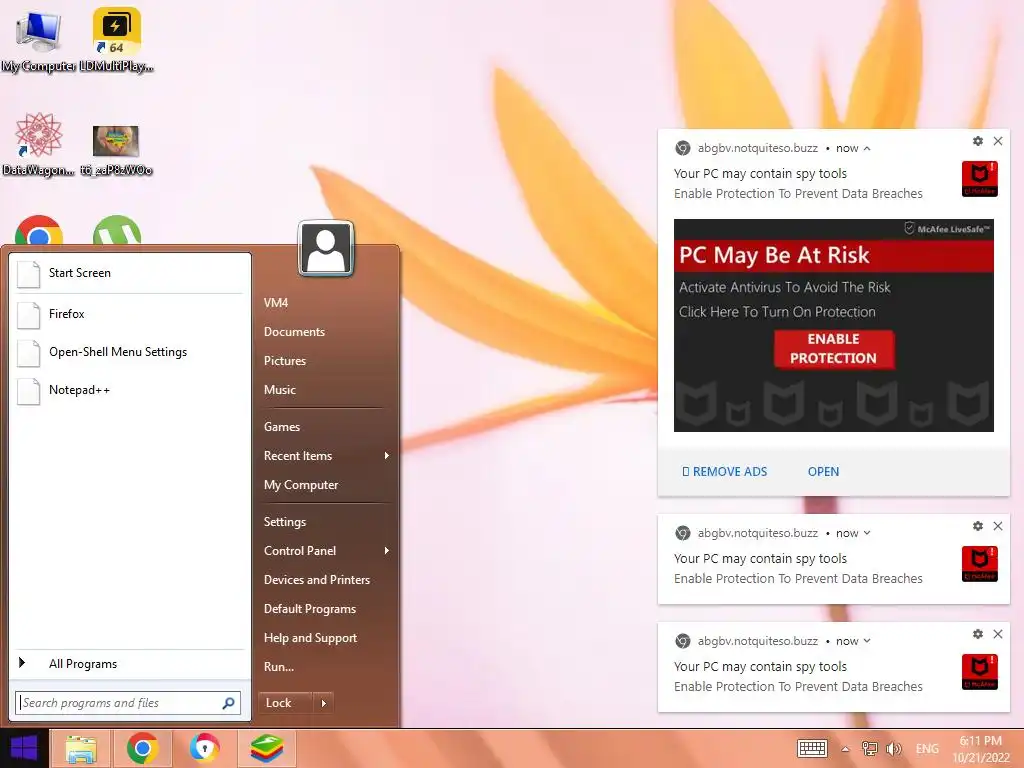
Task: Click the Lock button
Action: (285, 703)
